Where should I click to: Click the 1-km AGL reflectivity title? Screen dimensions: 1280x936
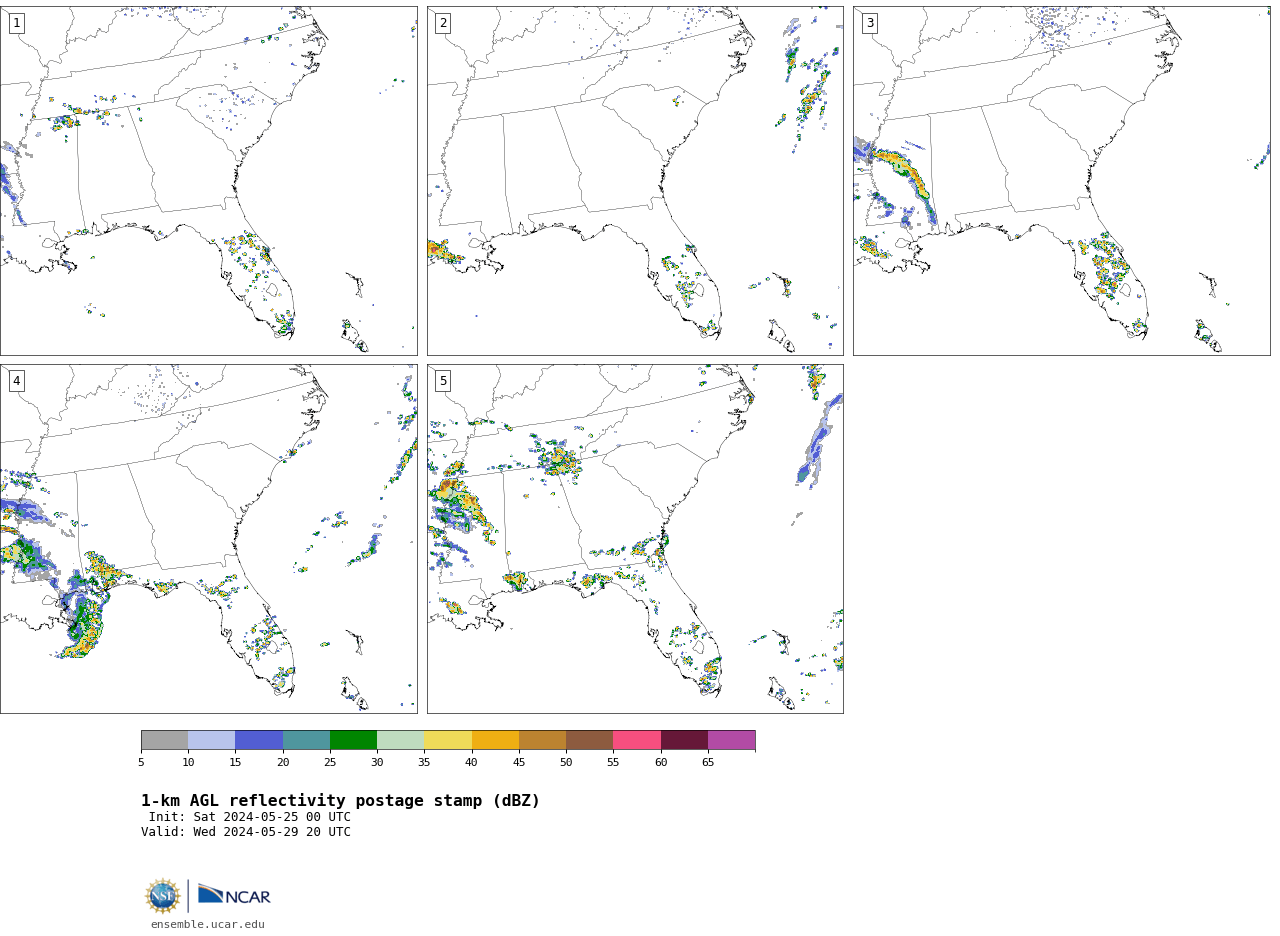[x=340, y=801]
